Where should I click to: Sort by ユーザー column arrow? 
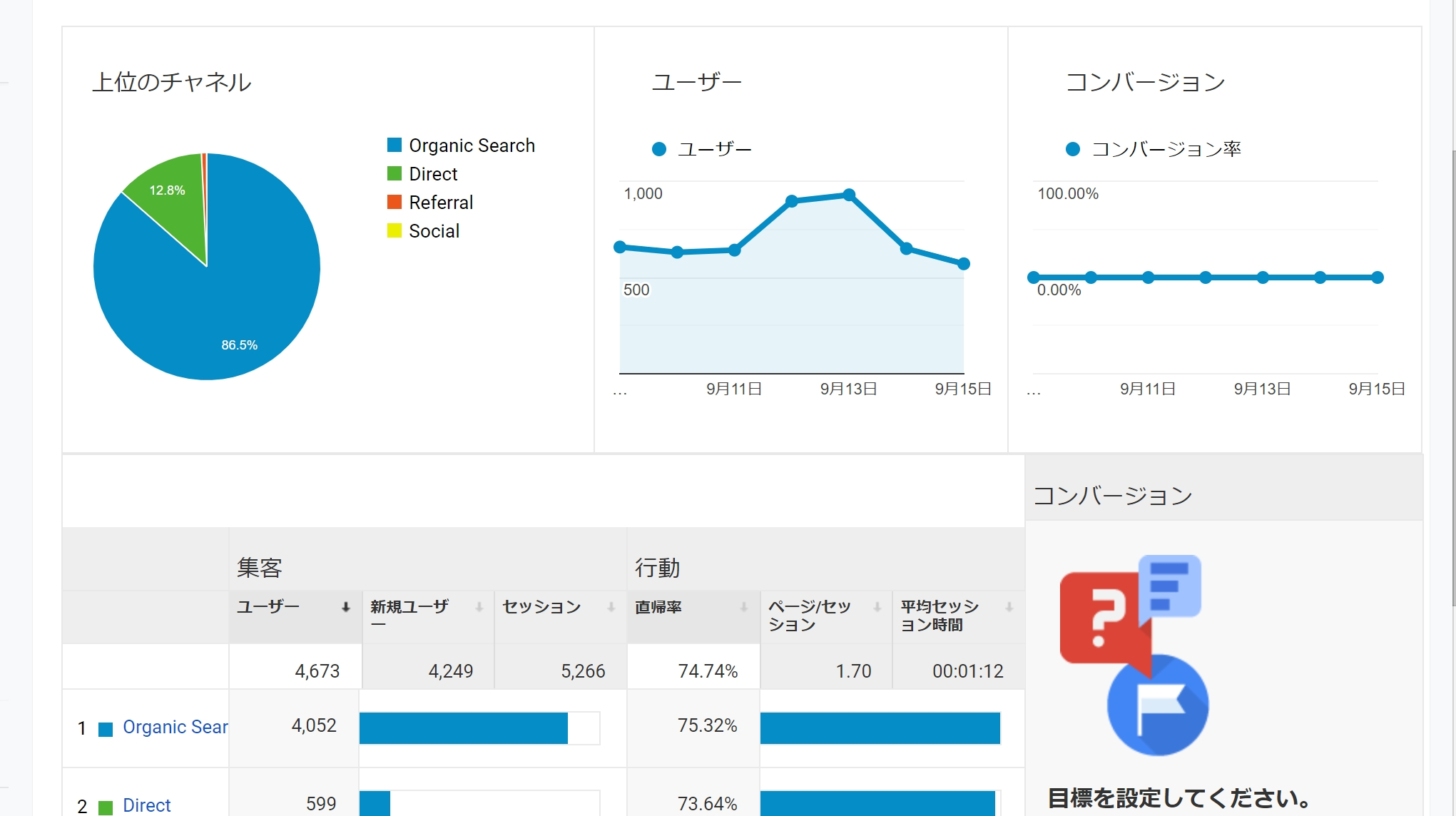(346, 607)
